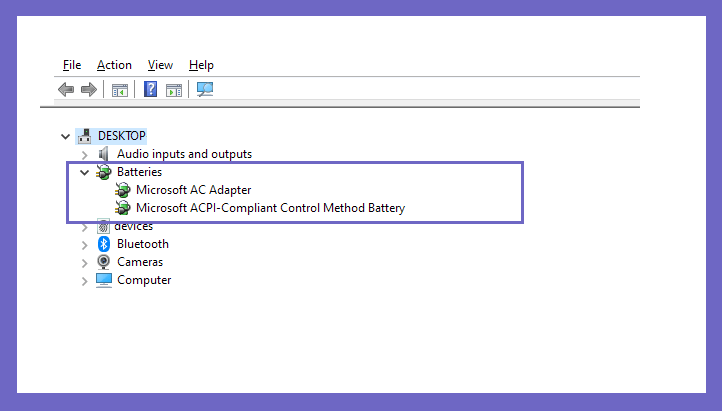Expand the Cameras category
This screenshot has height=411, width=722.
[x=84, y=263]
